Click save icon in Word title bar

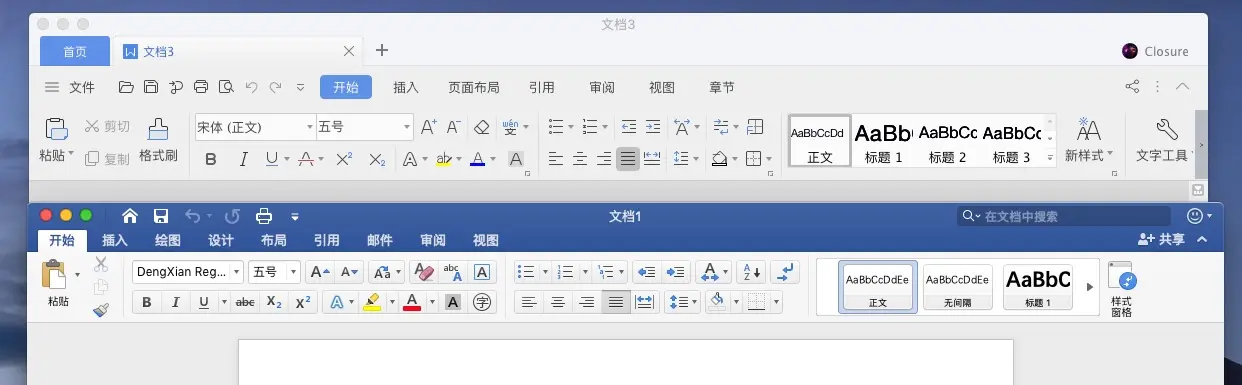coord(160,215)
